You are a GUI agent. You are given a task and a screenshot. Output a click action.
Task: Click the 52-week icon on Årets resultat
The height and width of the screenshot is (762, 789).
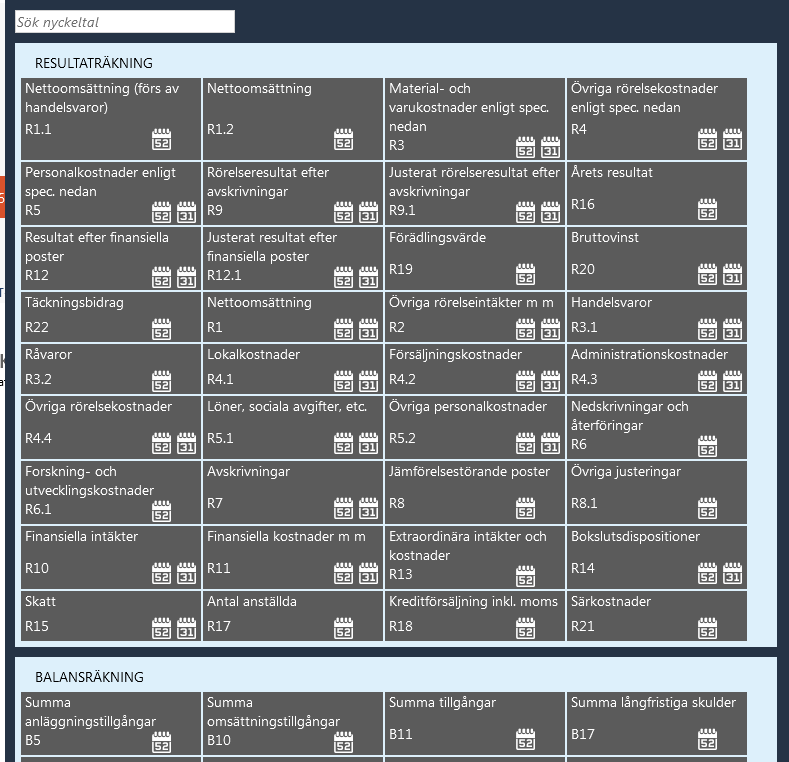707,209
